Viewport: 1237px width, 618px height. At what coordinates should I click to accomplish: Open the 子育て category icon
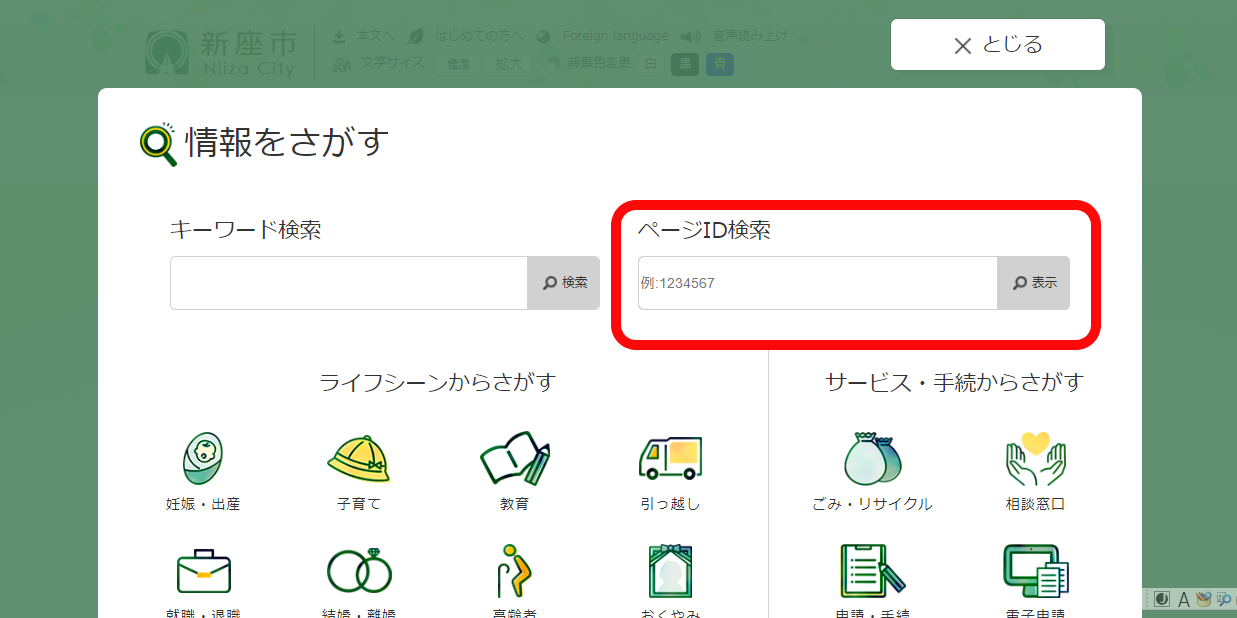pos(357,460)
